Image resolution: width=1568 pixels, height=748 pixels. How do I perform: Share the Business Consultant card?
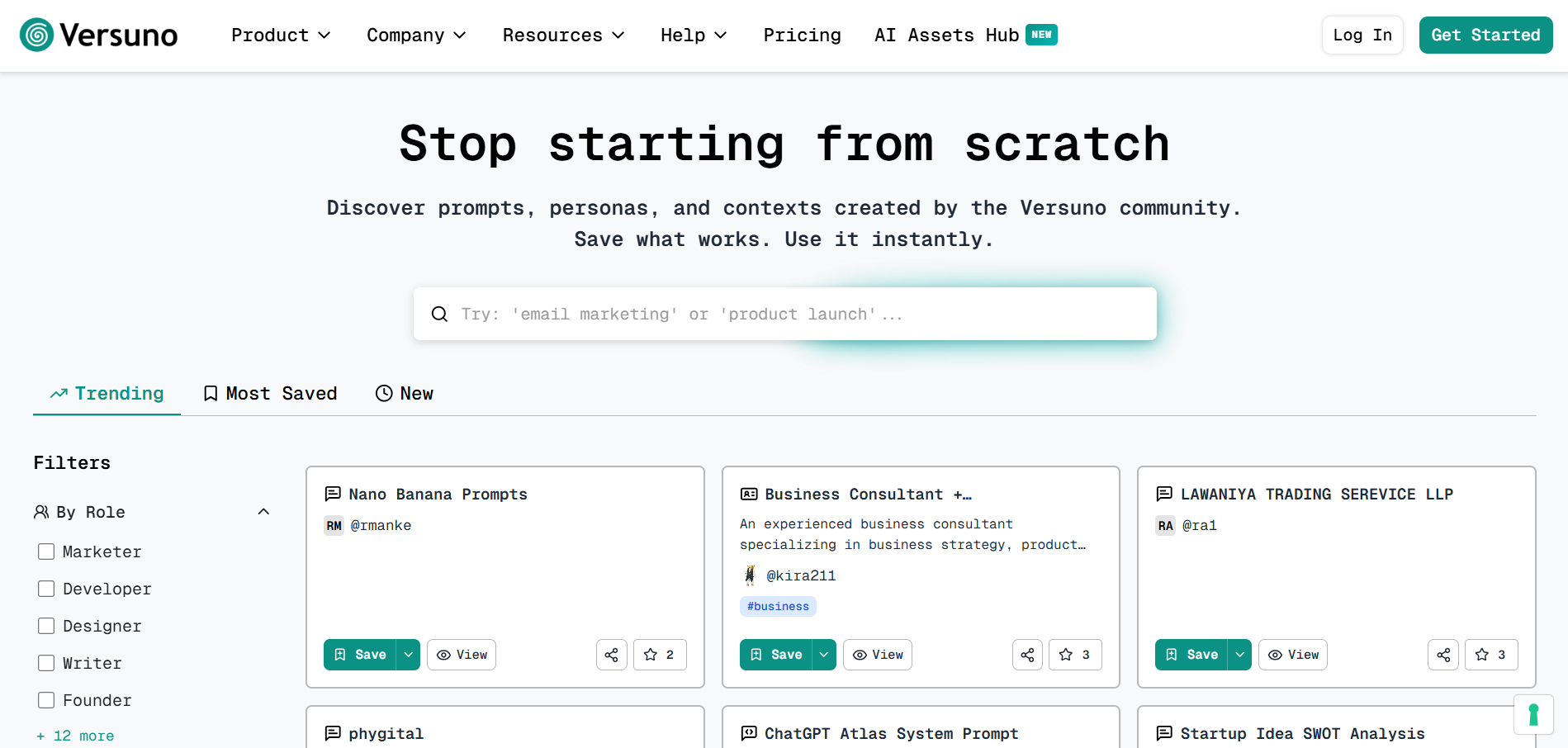coord(1027,655)
